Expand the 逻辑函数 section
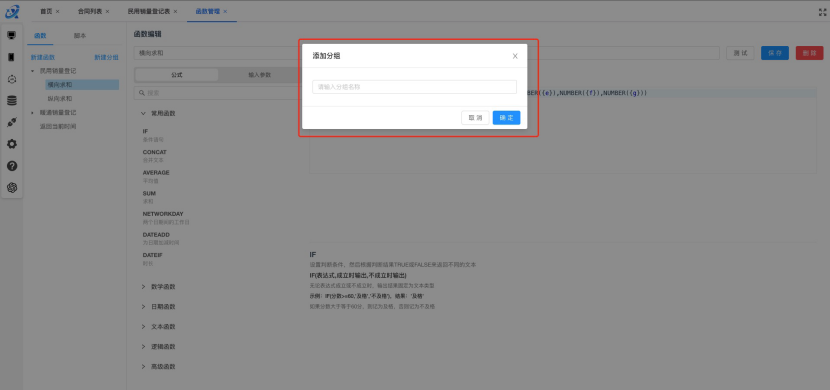 (x=143, y=347)
